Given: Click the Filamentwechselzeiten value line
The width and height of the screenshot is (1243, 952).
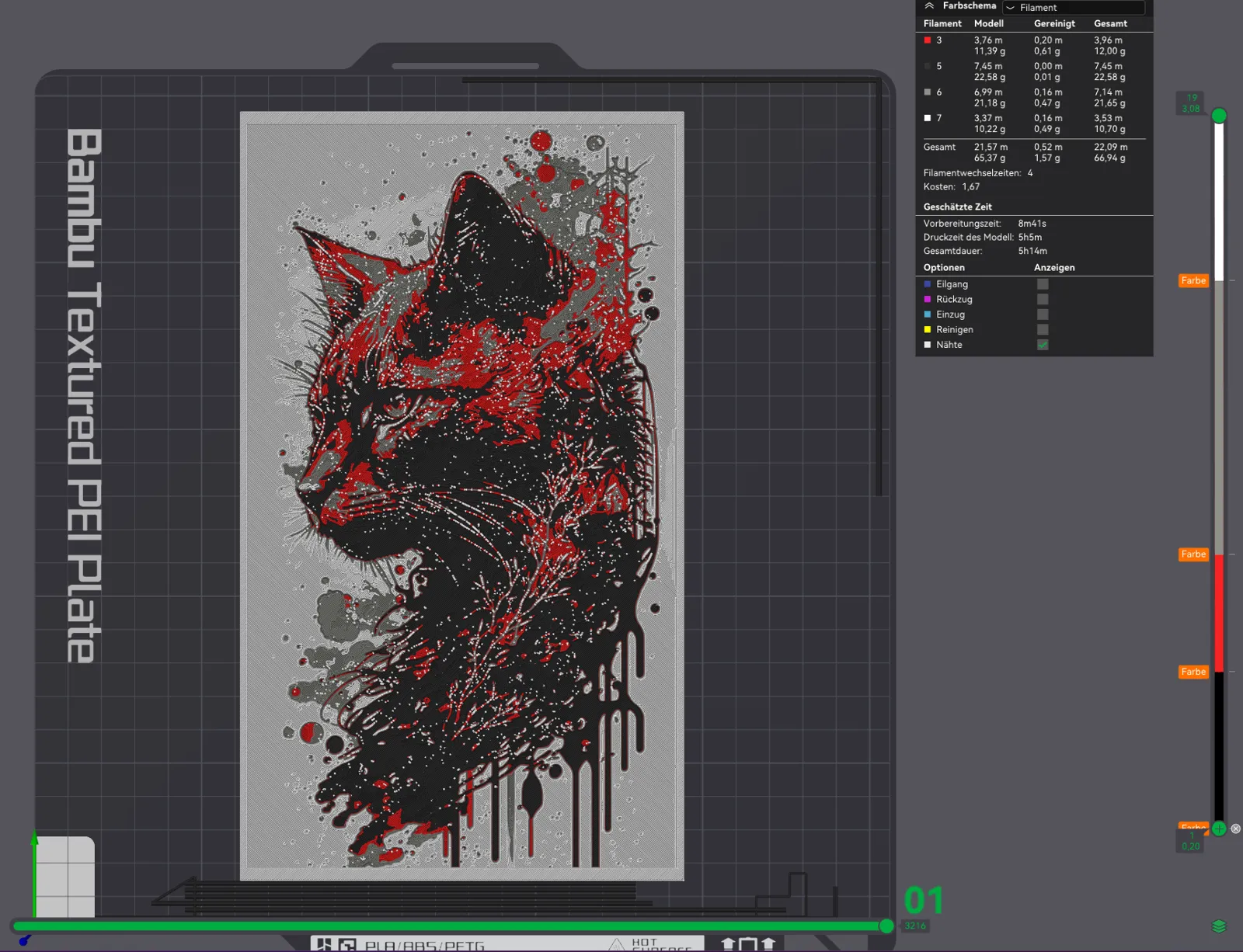Looking at the screenshot, I should (978, 173).
